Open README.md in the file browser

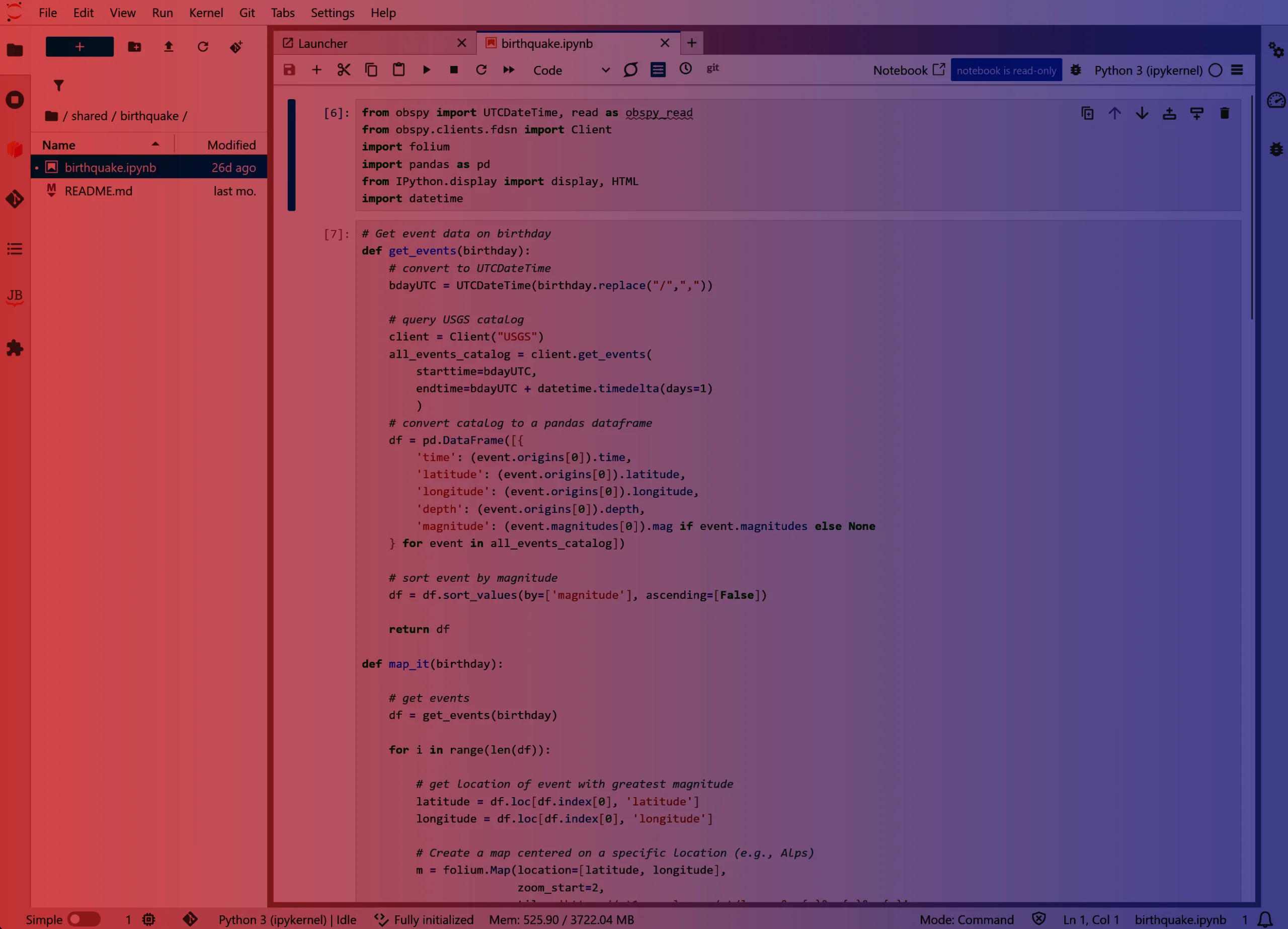[x=98, y=191]
